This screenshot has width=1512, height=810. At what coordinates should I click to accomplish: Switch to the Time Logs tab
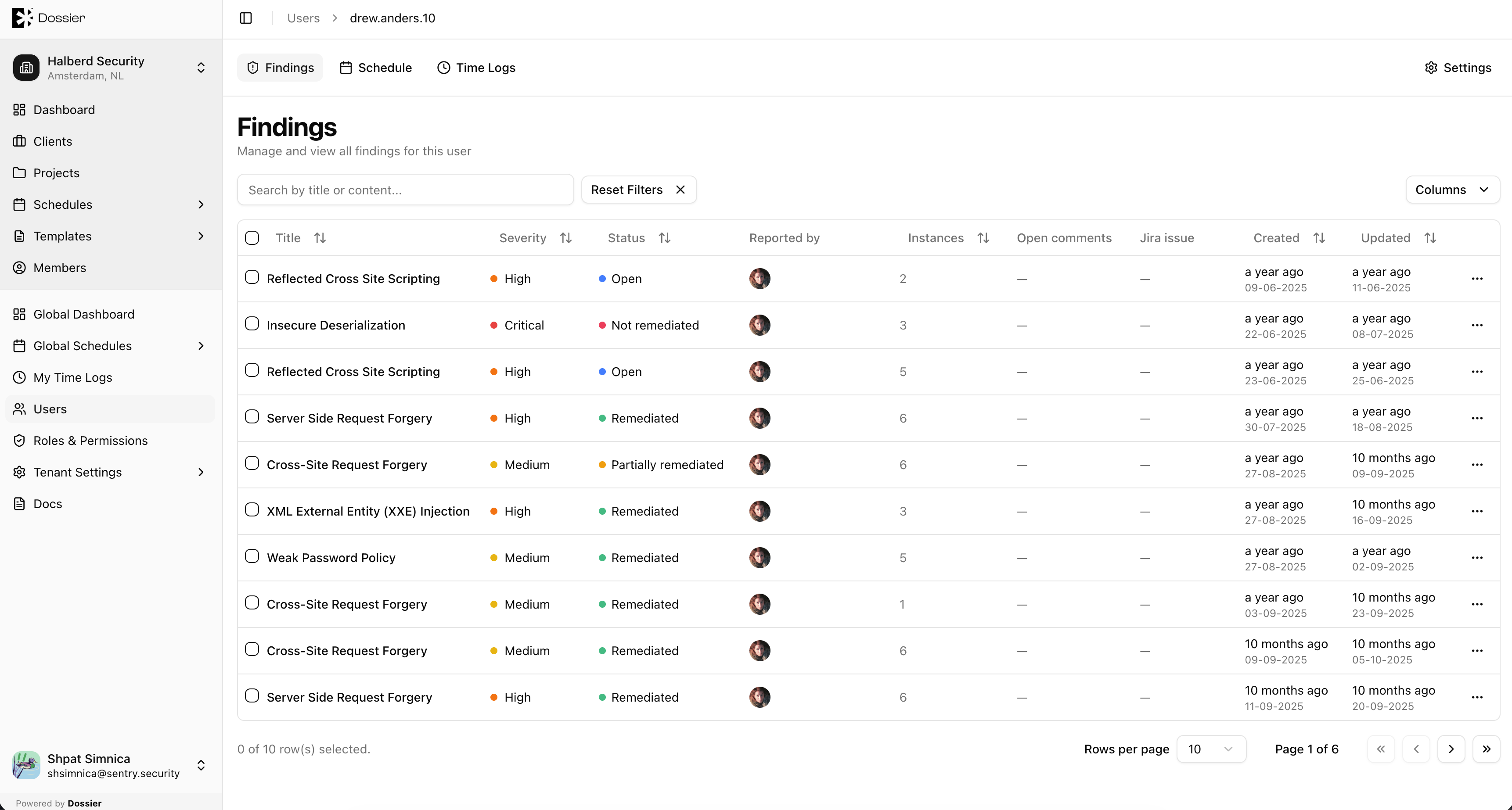pos(477,68)
